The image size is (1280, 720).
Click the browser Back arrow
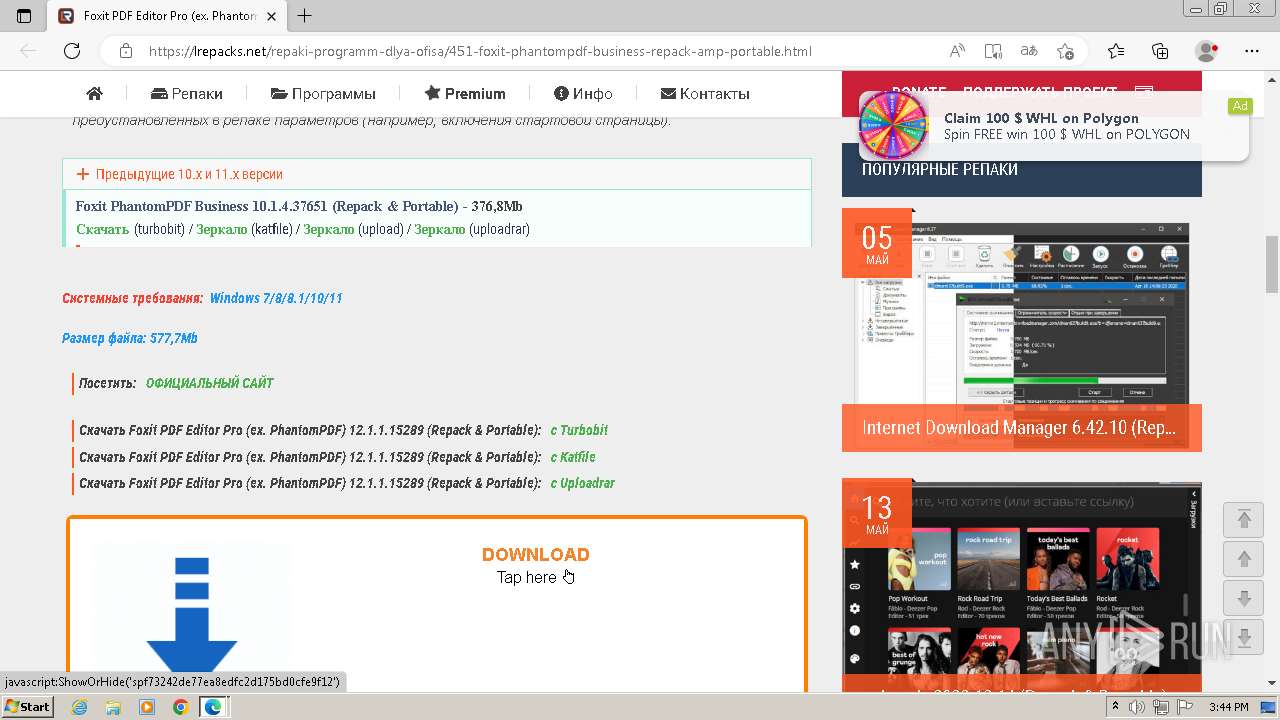(x=28, y=51)
